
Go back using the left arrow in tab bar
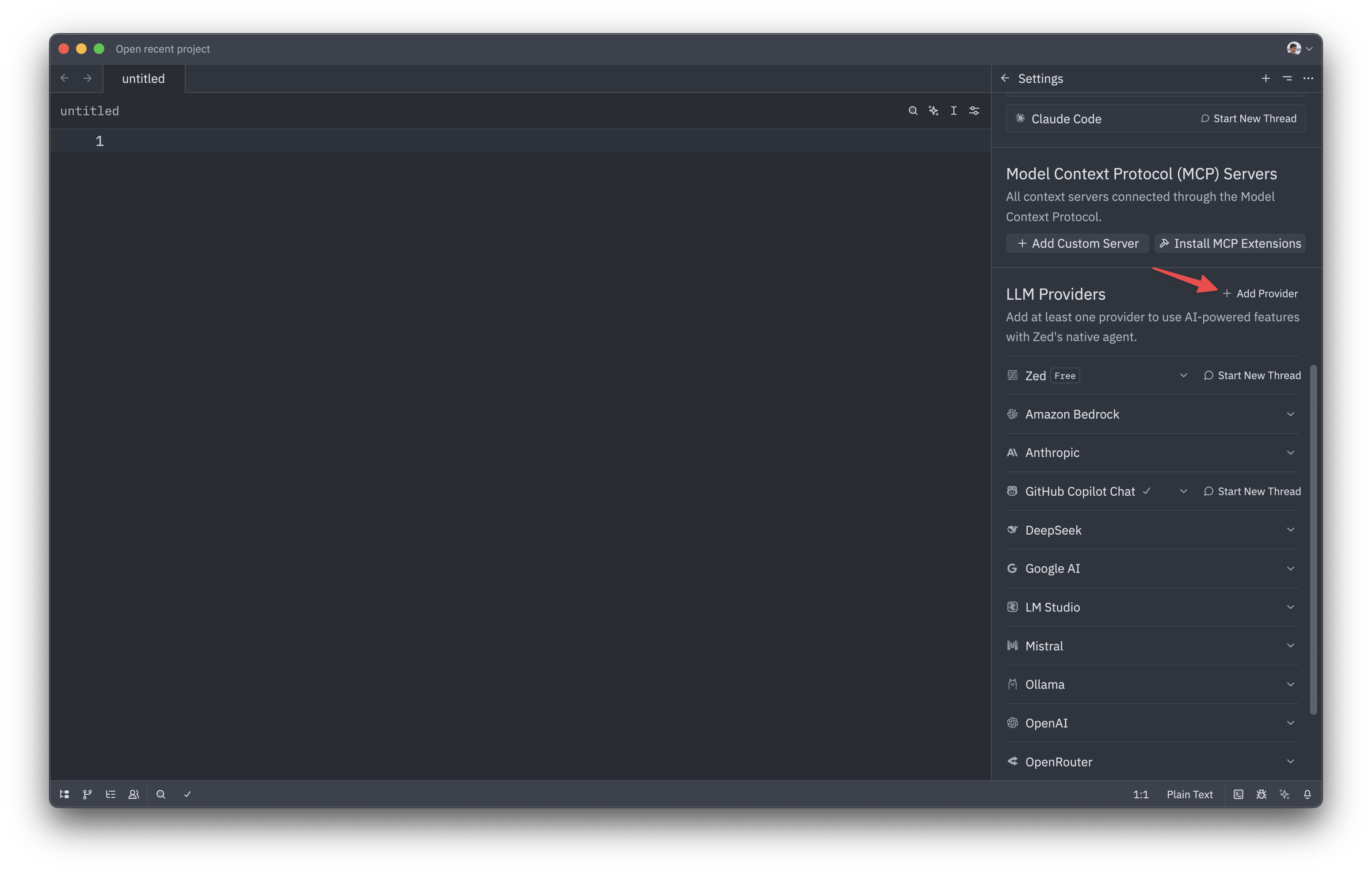tap(65, 78)
